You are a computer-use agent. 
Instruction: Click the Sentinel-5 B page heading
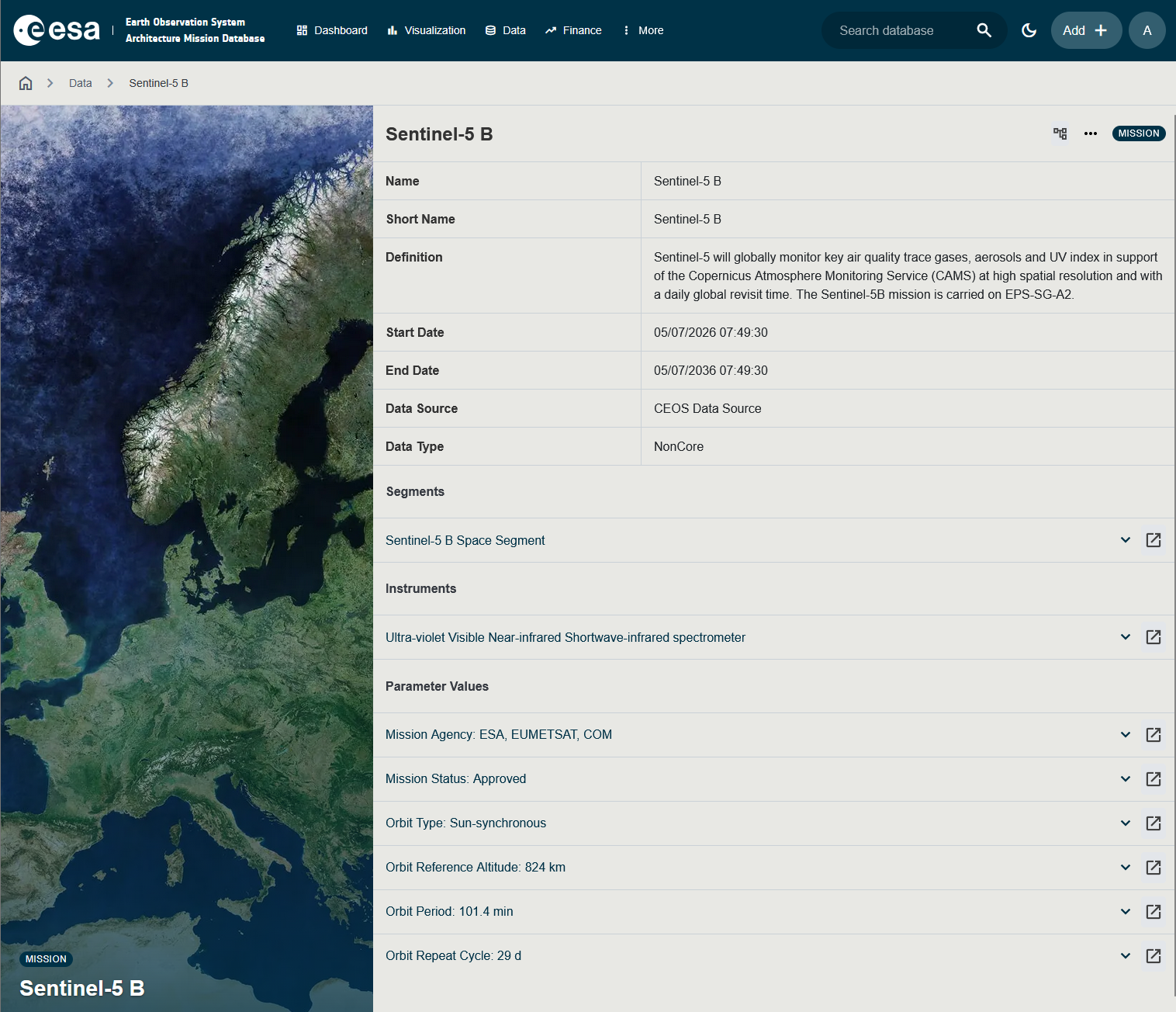(439, 134)
